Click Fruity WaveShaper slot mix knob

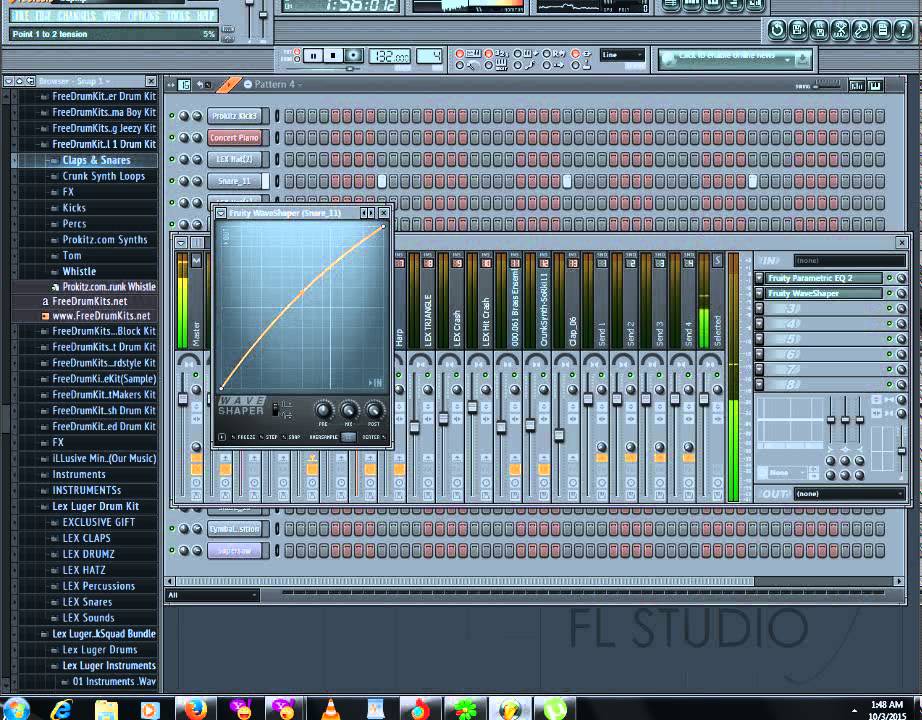901,293
